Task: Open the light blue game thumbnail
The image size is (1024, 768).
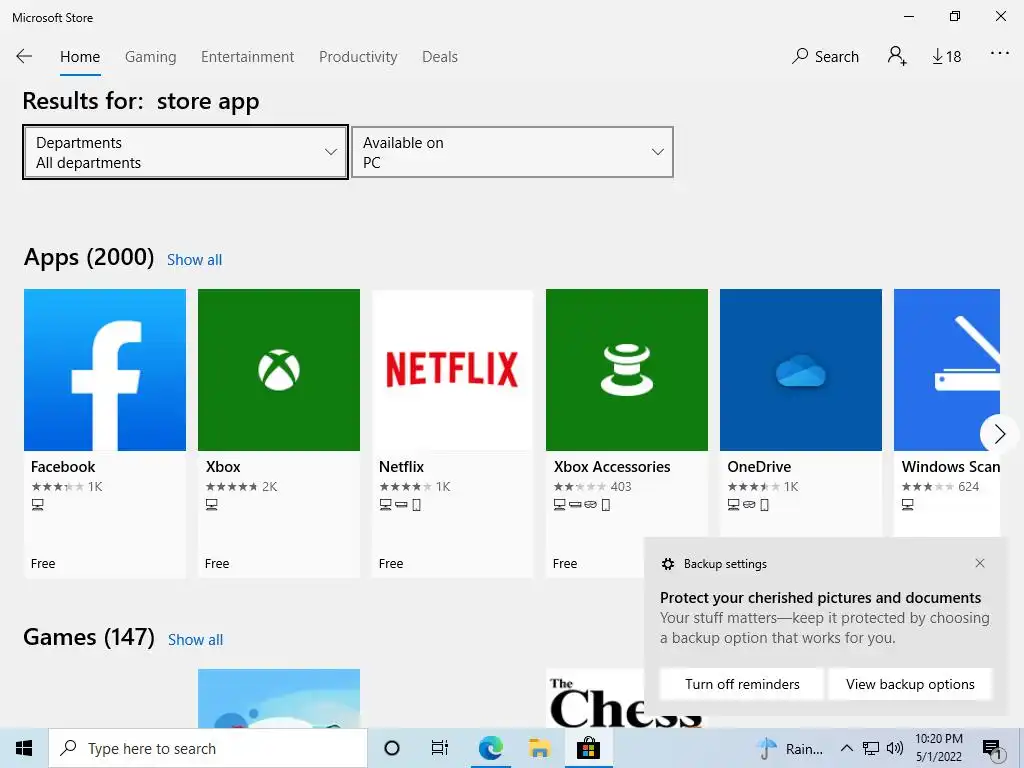Action: tap(279, 699)
